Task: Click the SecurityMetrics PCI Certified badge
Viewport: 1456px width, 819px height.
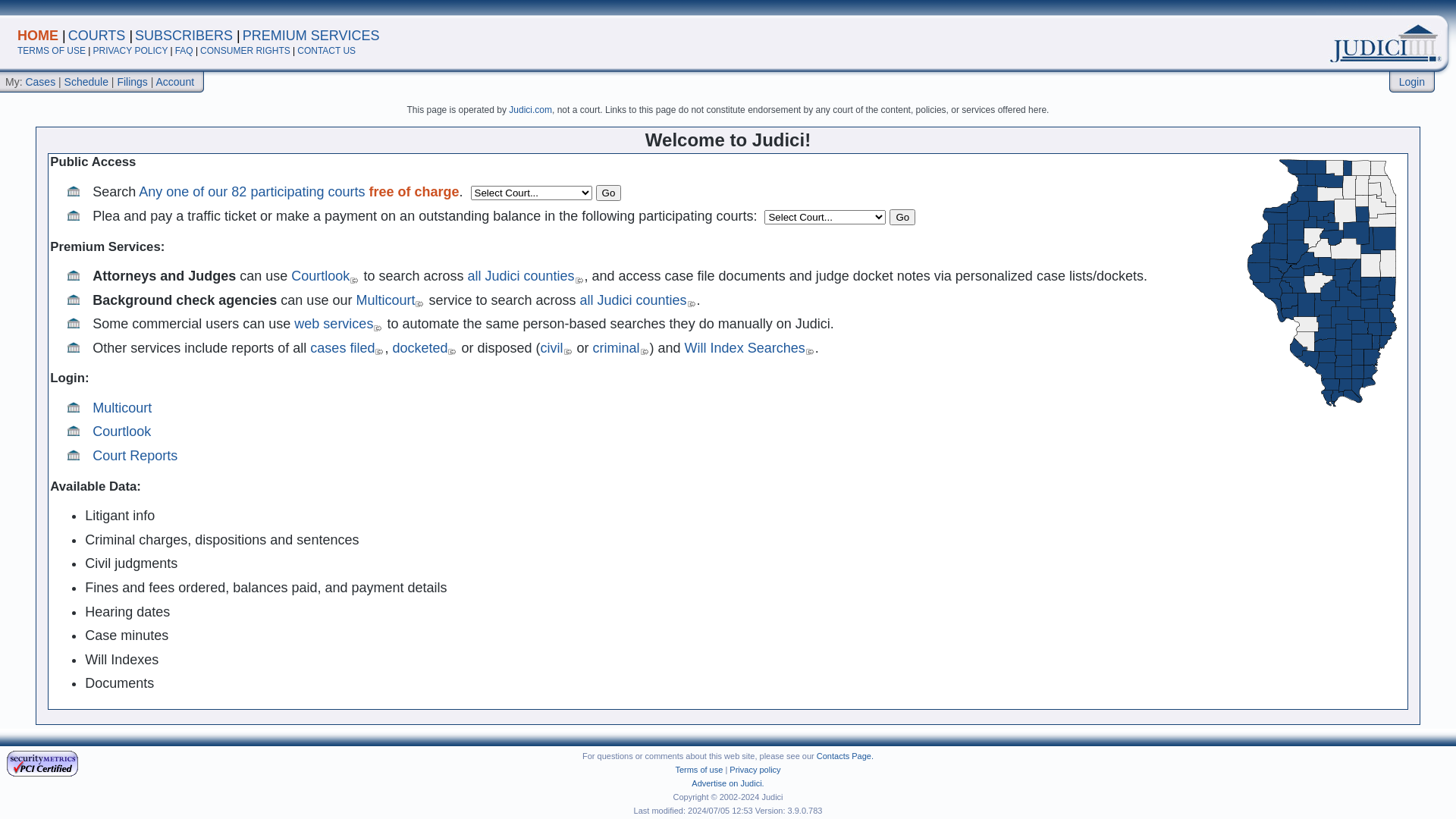Action: [42, 764]
